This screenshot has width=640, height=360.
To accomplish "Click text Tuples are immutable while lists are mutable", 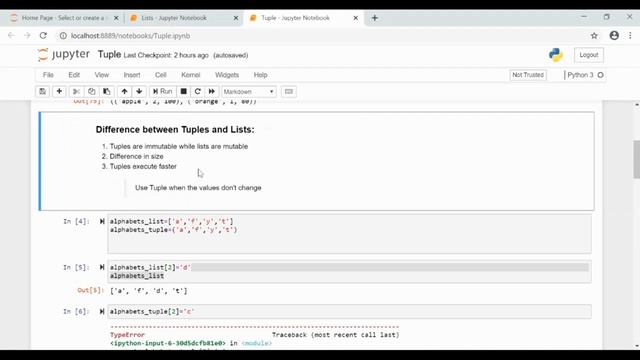I will [179, 146].
